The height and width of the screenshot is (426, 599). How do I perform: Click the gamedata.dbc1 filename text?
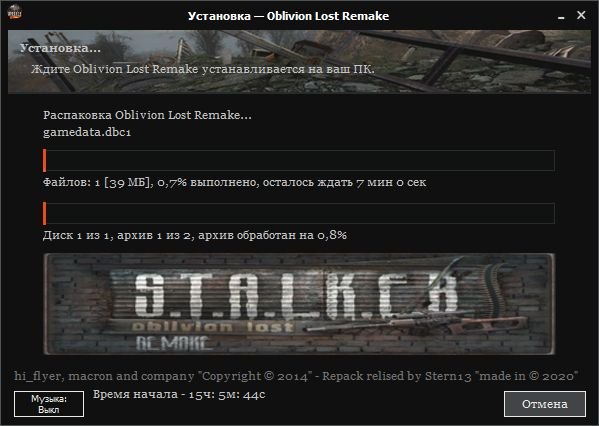[x=87, y=133]
